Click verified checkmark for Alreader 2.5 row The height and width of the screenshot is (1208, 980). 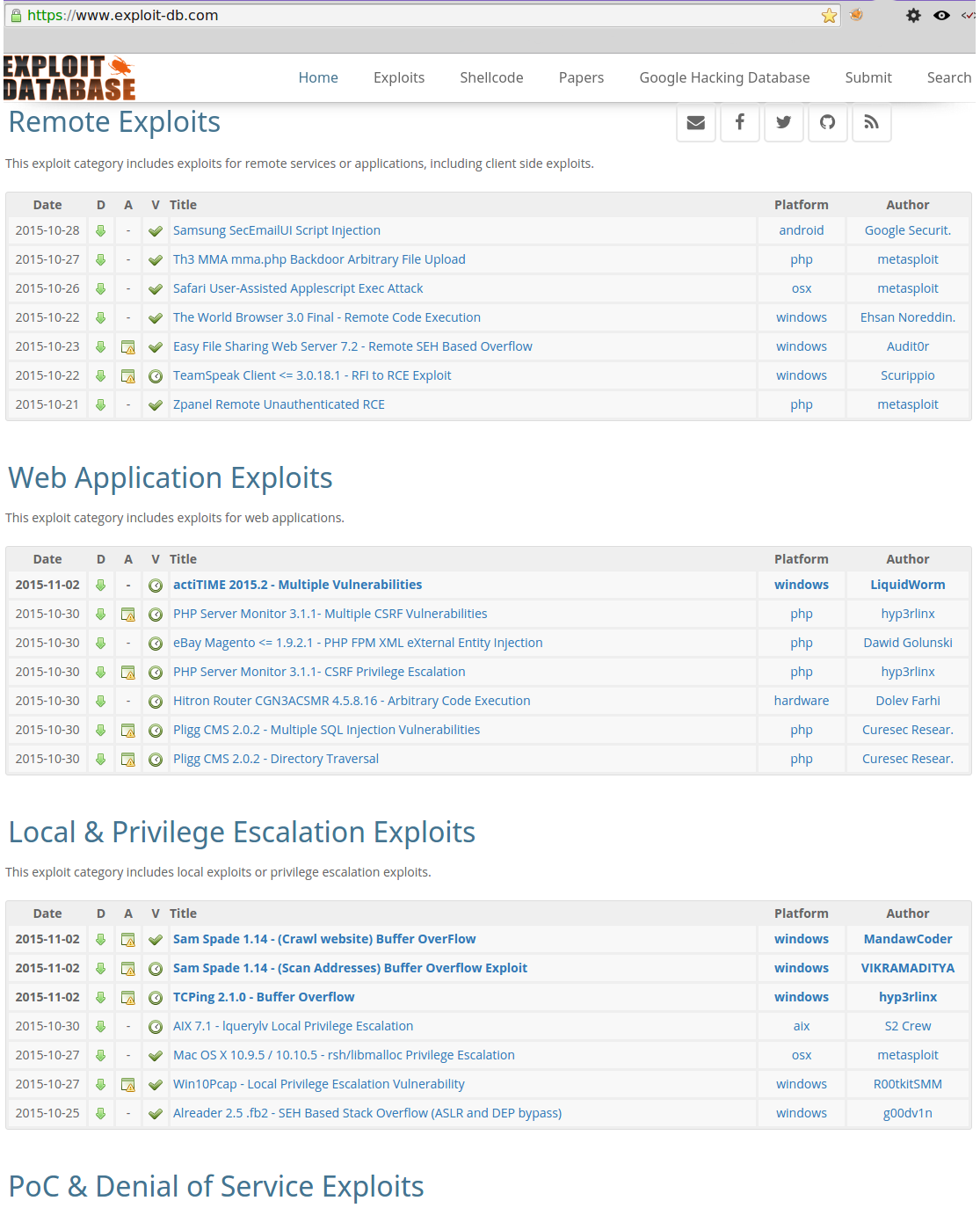click(156, 1113)
